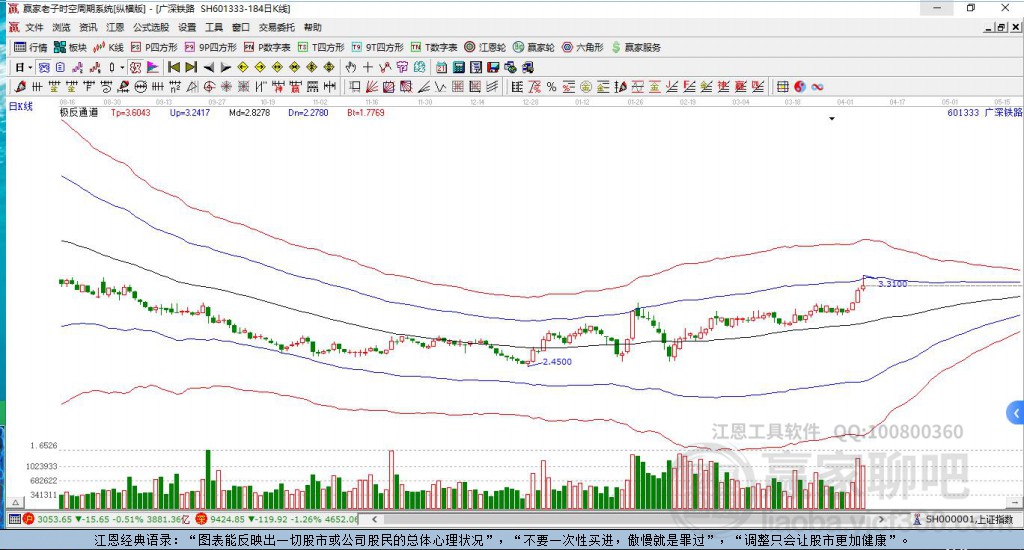Click the pink flag icon

(x=152, y=67)
